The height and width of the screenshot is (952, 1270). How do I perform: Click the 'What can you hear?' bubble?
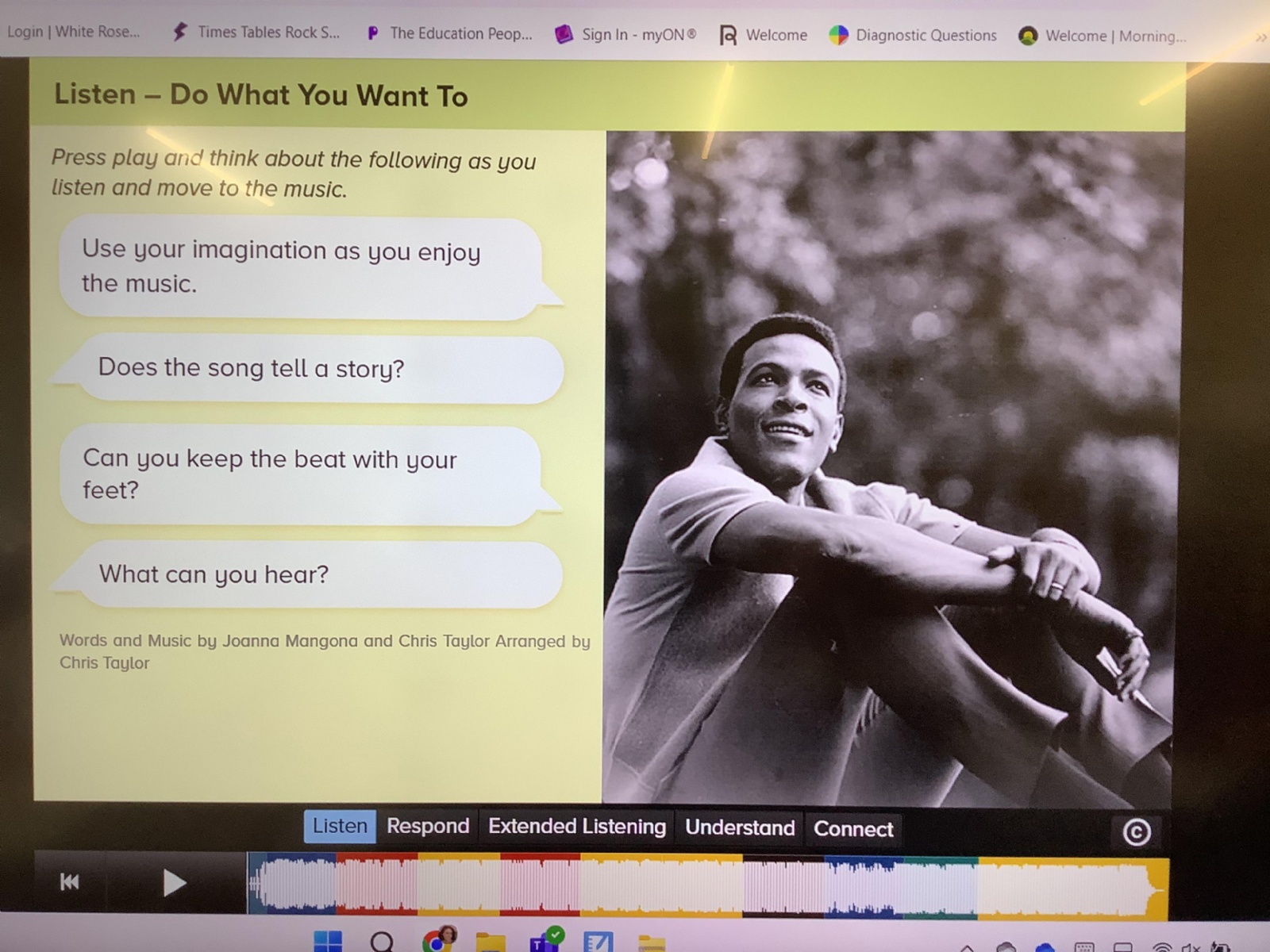pyautogui.click(x=308, y=574)
